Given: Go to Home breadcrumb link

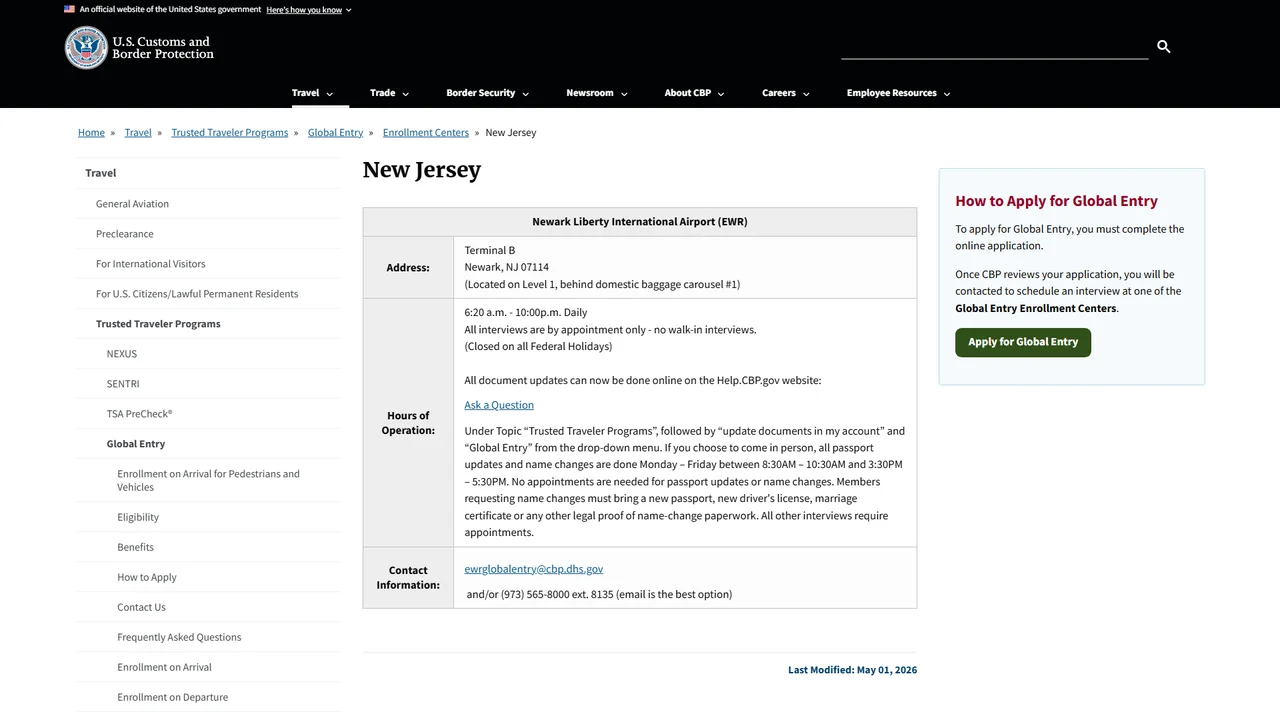Looking at the screenshot, I should [91, 133].
